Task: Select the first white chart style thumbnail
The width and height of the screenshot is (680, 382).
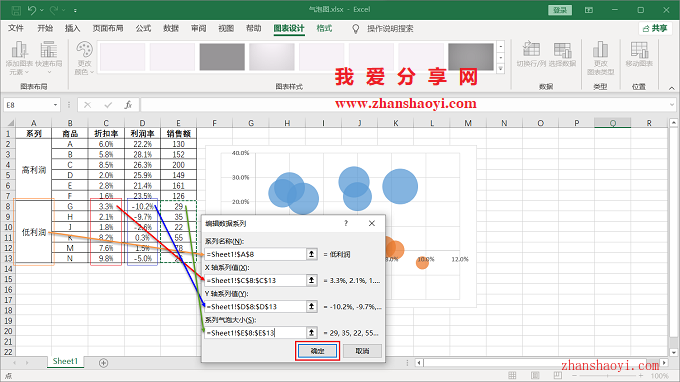Action: 123,56
